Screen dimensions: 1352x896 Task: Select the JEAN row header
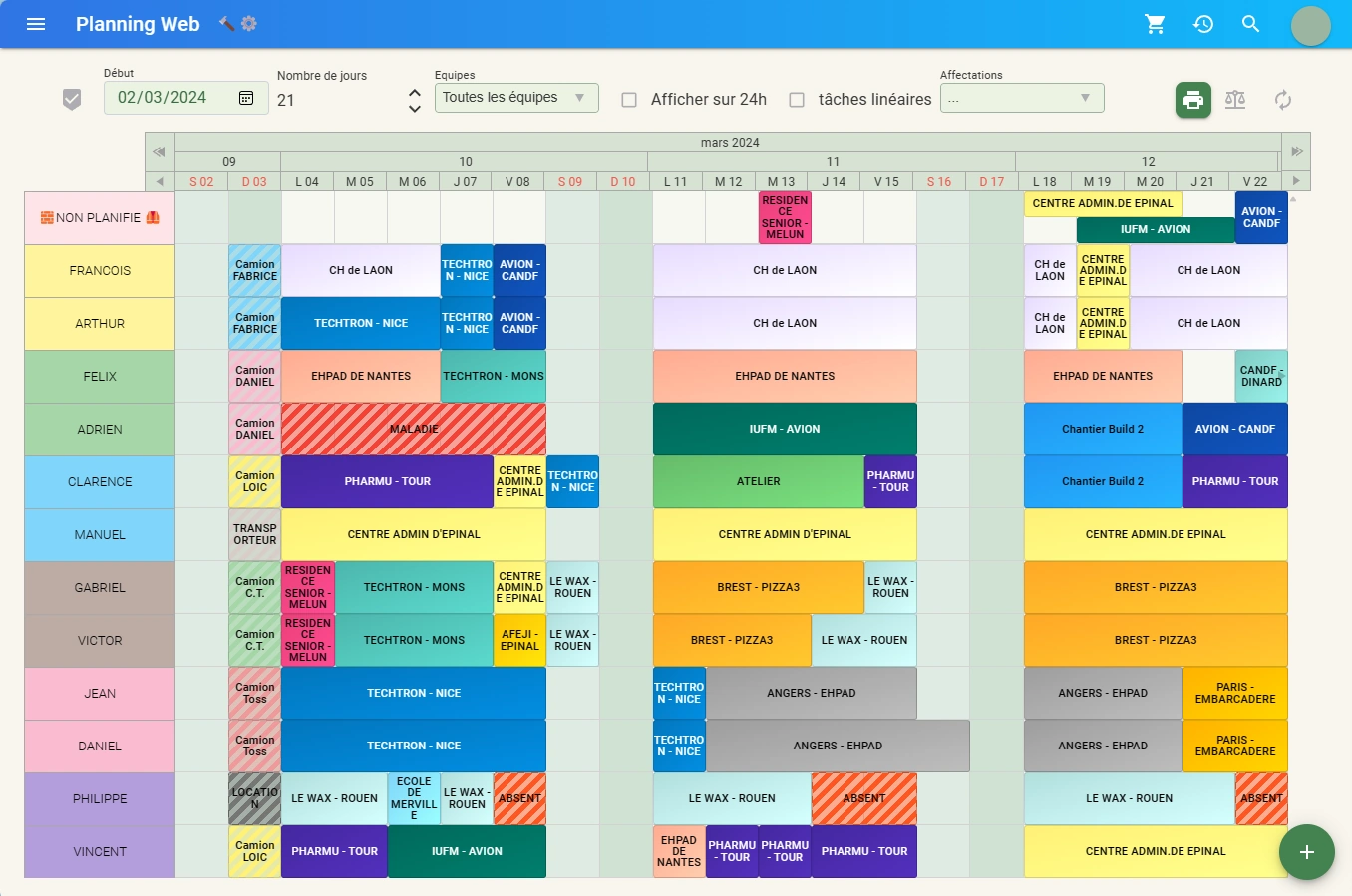click(100, 694)
